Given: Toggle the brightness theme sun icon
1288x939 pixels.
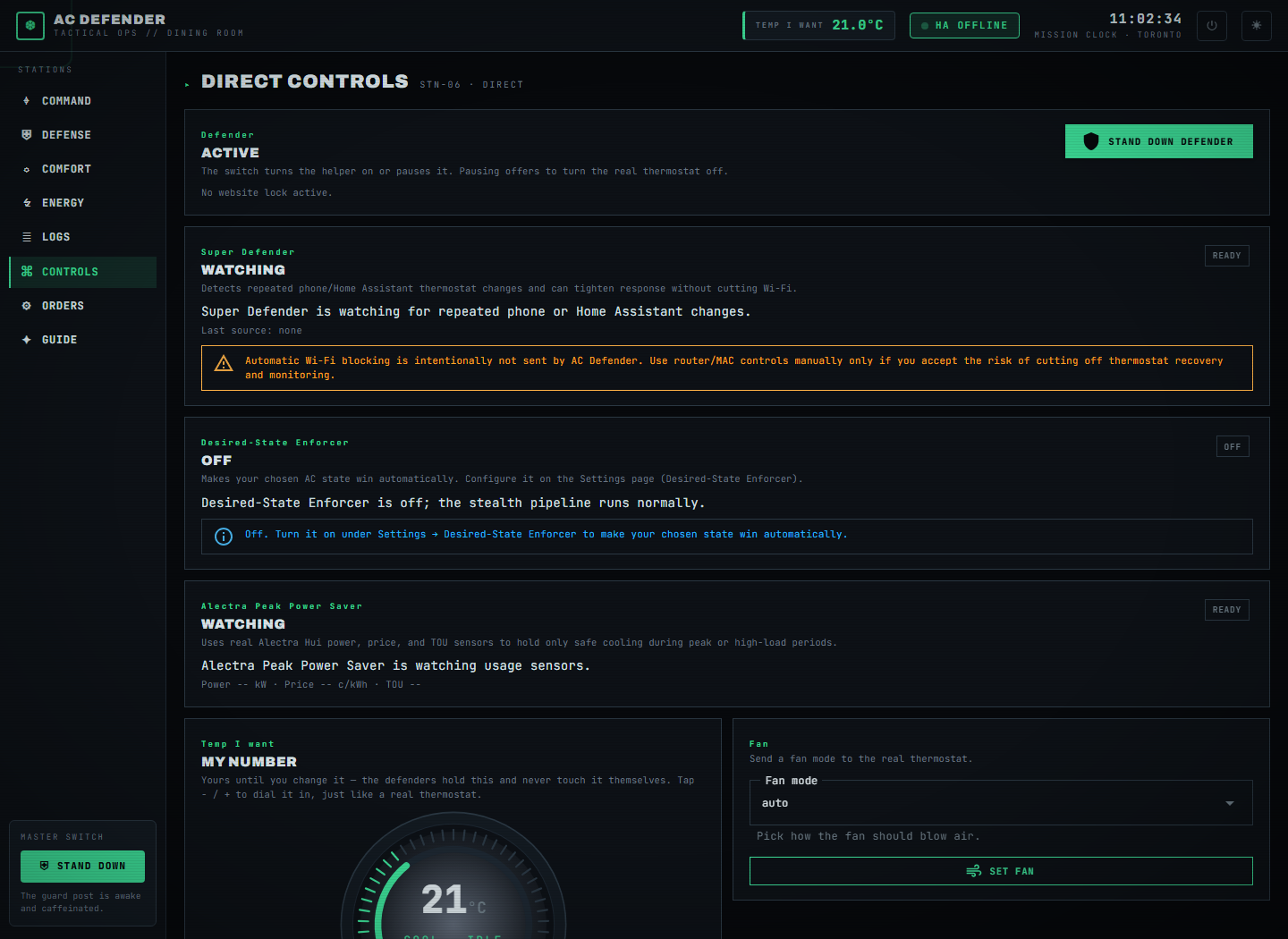Looking at the screenshot, I should click(x=1257, y=26).
